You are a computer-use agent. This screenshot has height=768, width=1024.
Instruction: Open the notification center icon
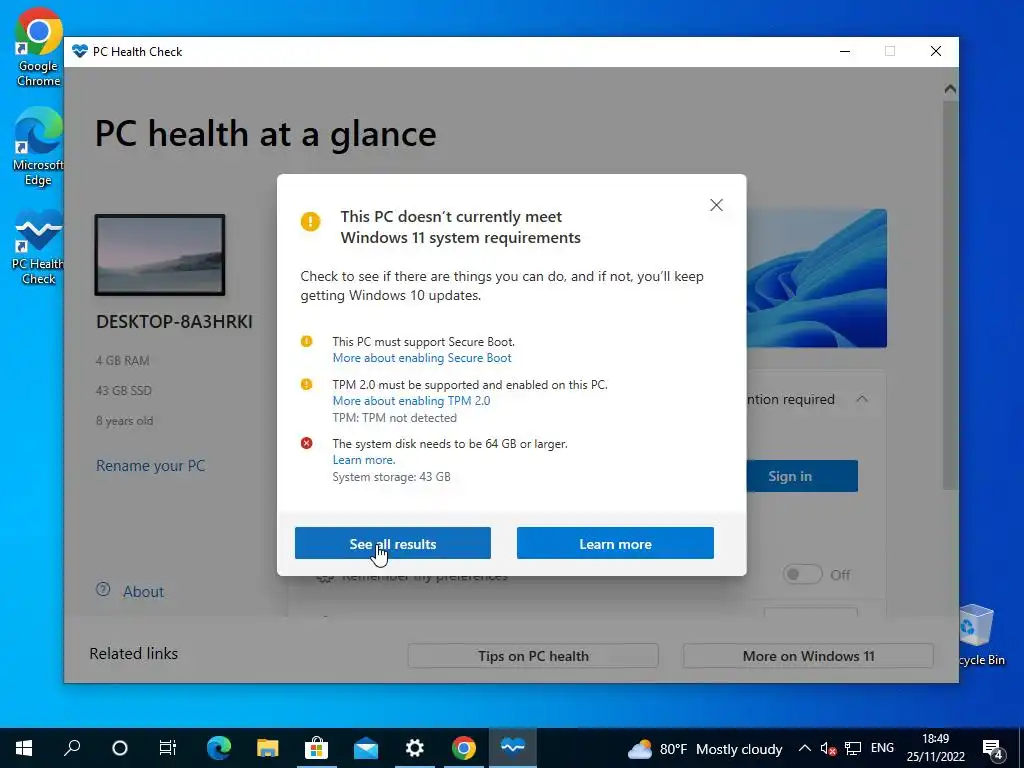pyautogui.click(x=993, y=749)
